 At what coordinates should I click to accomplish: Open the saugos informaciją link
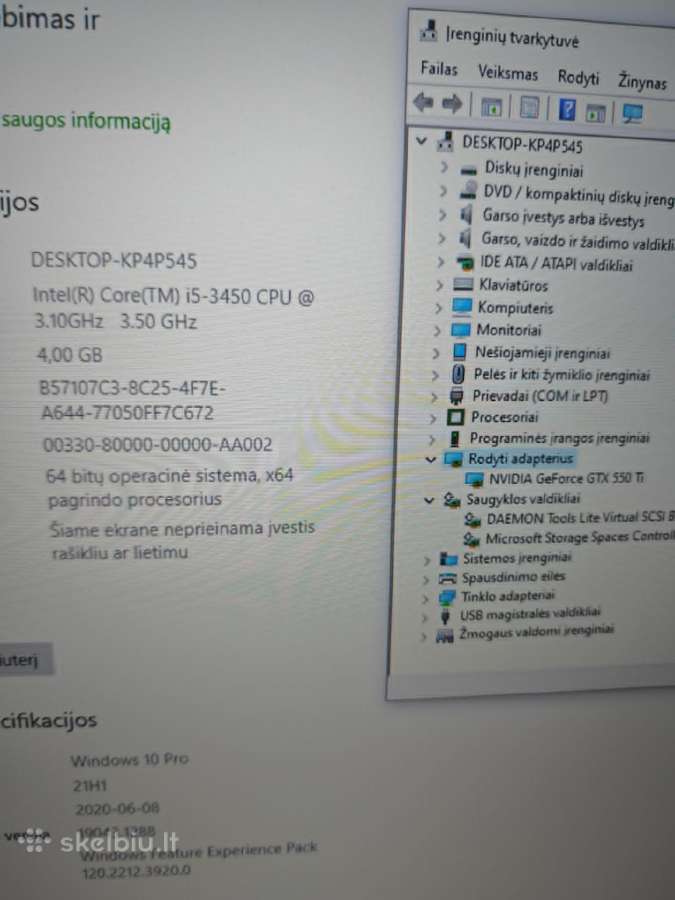tap(86, 122)
